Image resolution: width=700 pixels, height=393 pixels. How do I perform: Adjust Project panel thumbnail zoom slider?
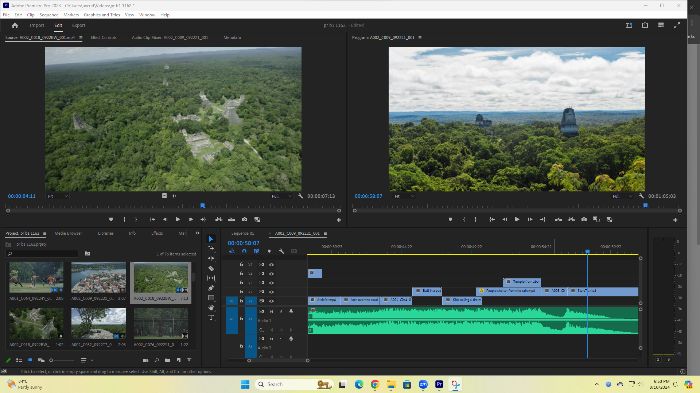(x=62, y=360)
